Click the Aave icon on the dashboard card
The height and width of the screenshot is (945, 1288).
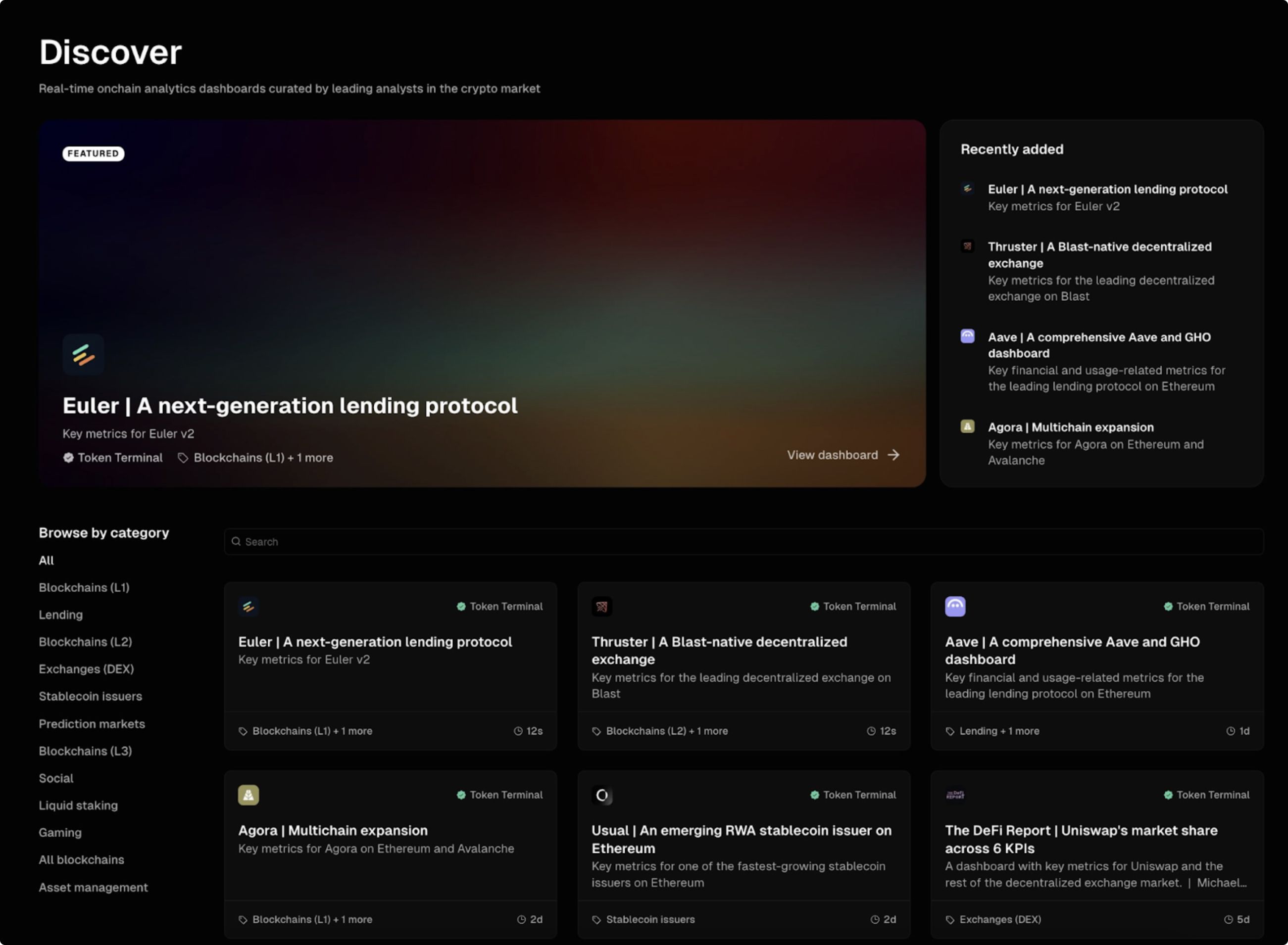[955, 607]
